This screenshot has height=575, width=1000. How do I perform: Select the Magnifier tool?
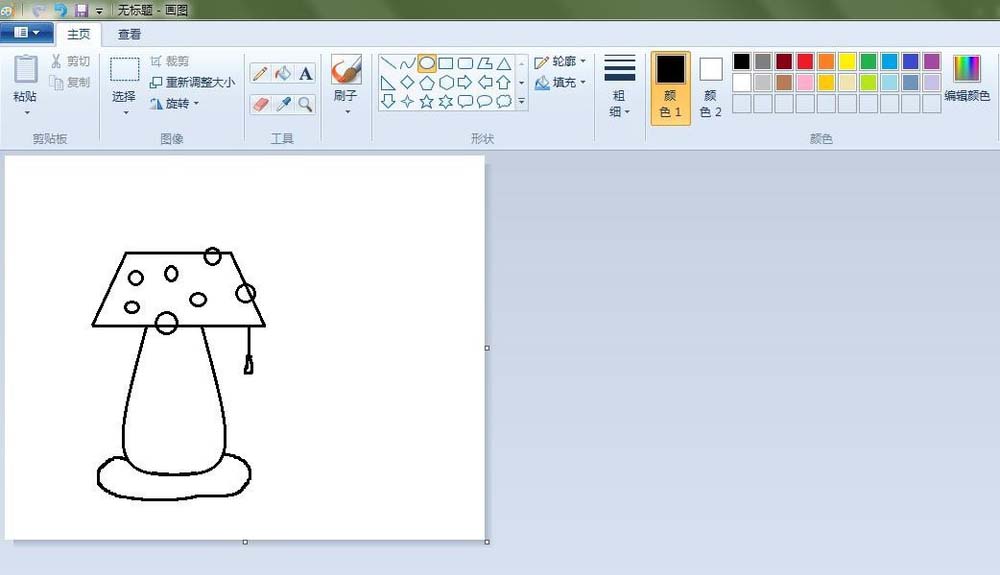(305, 104)
